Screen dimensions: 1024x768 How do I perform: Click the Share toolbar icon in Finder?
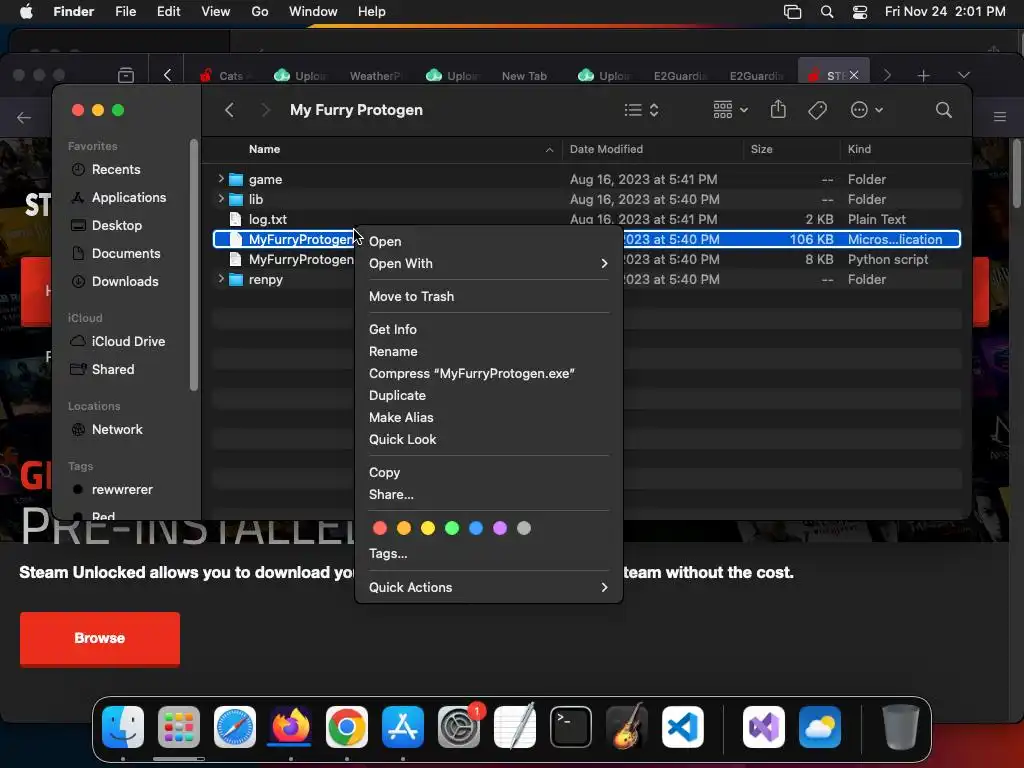pos(778,109)
